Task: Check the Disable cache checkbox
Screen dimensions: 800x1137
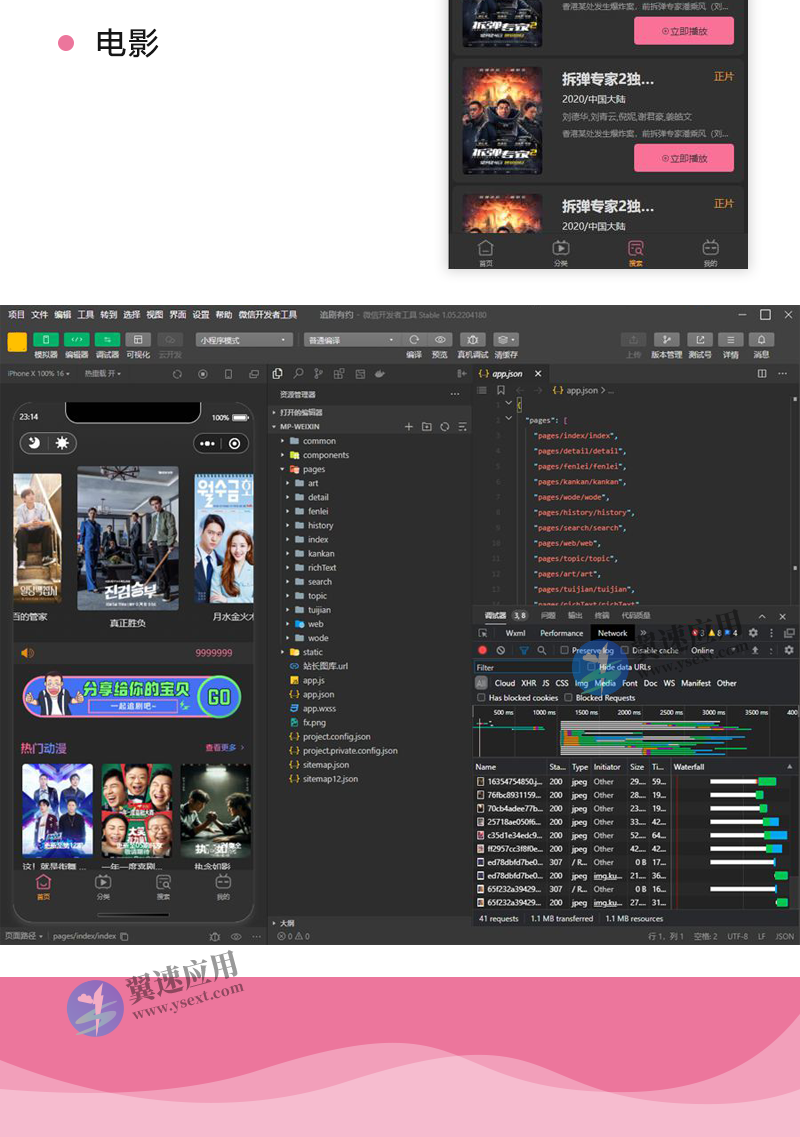Action: coord(625,650)
